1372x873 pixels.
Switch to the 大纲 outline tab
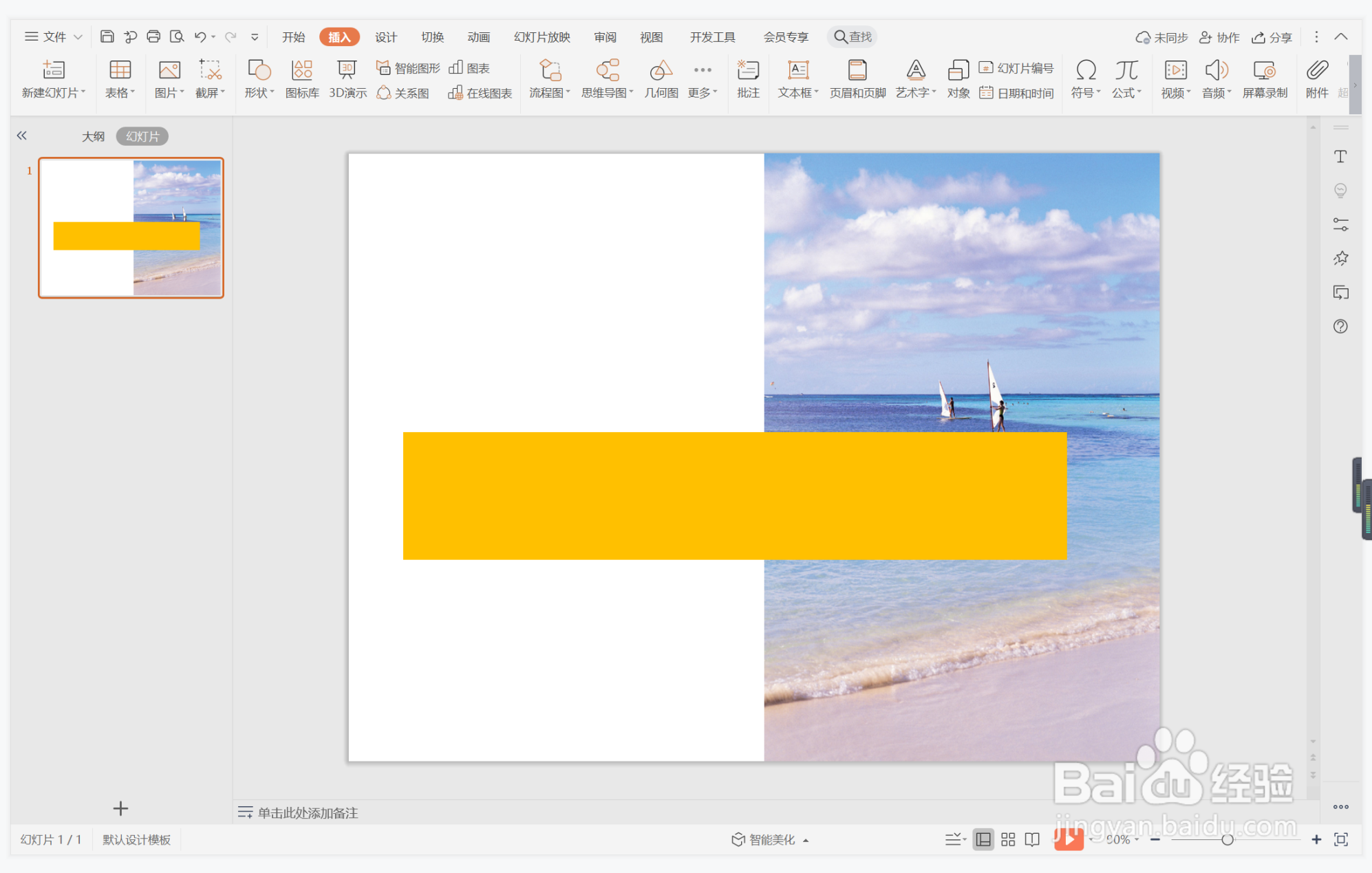click(93, 136)
